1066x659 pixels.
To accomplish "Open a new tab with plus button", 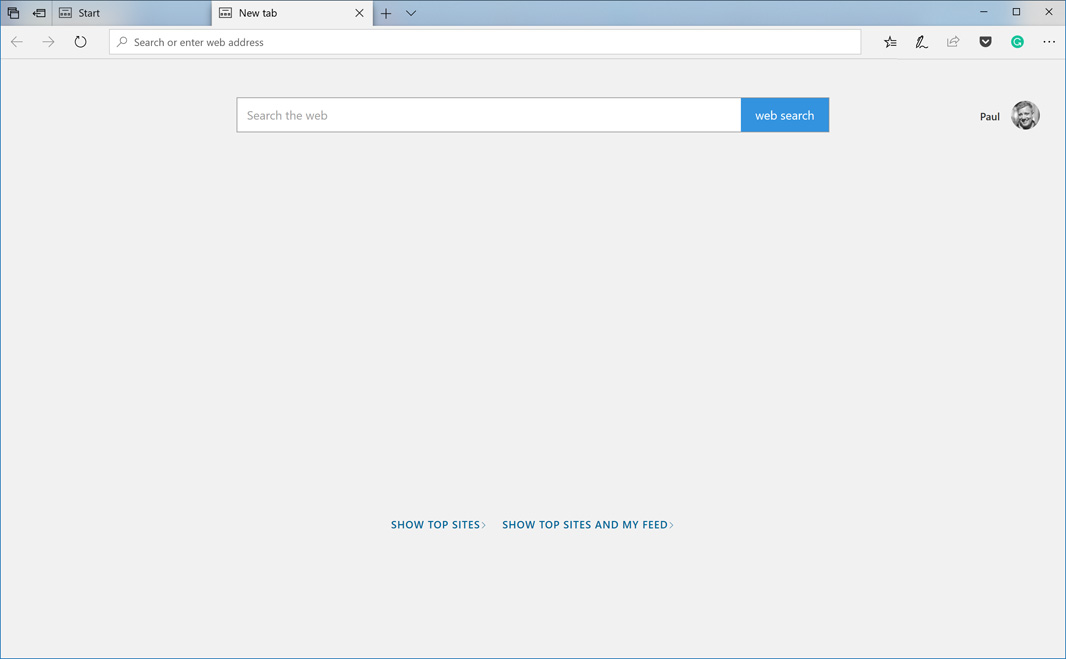I will click(386, 13).
